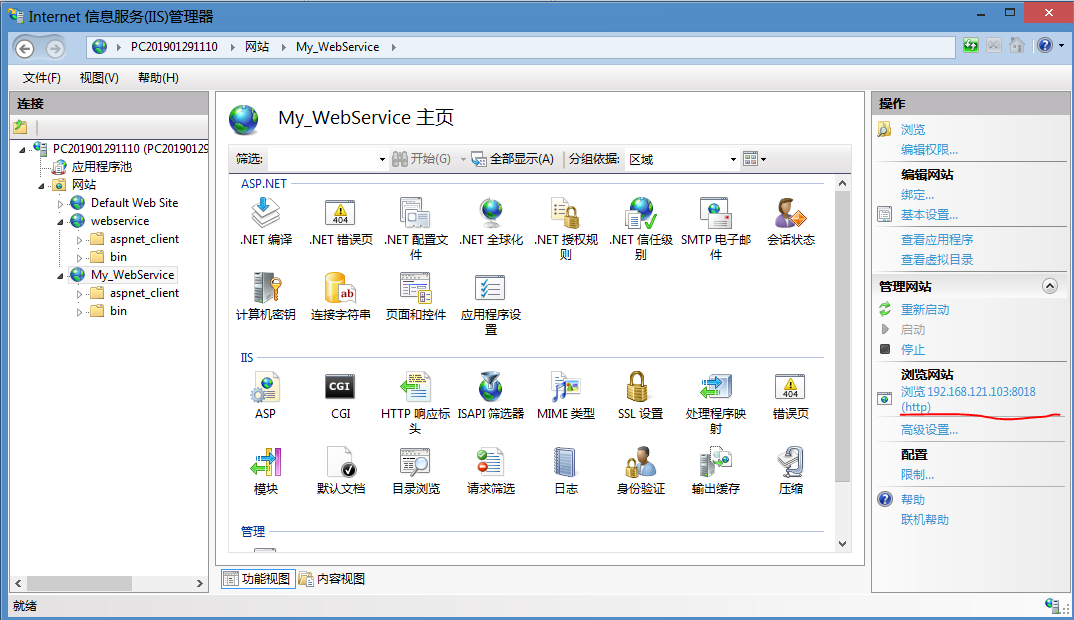Viewport: 1074px width, 620px height.
Task: Open the SSL 设置 feature
Action: click(640, 395)
